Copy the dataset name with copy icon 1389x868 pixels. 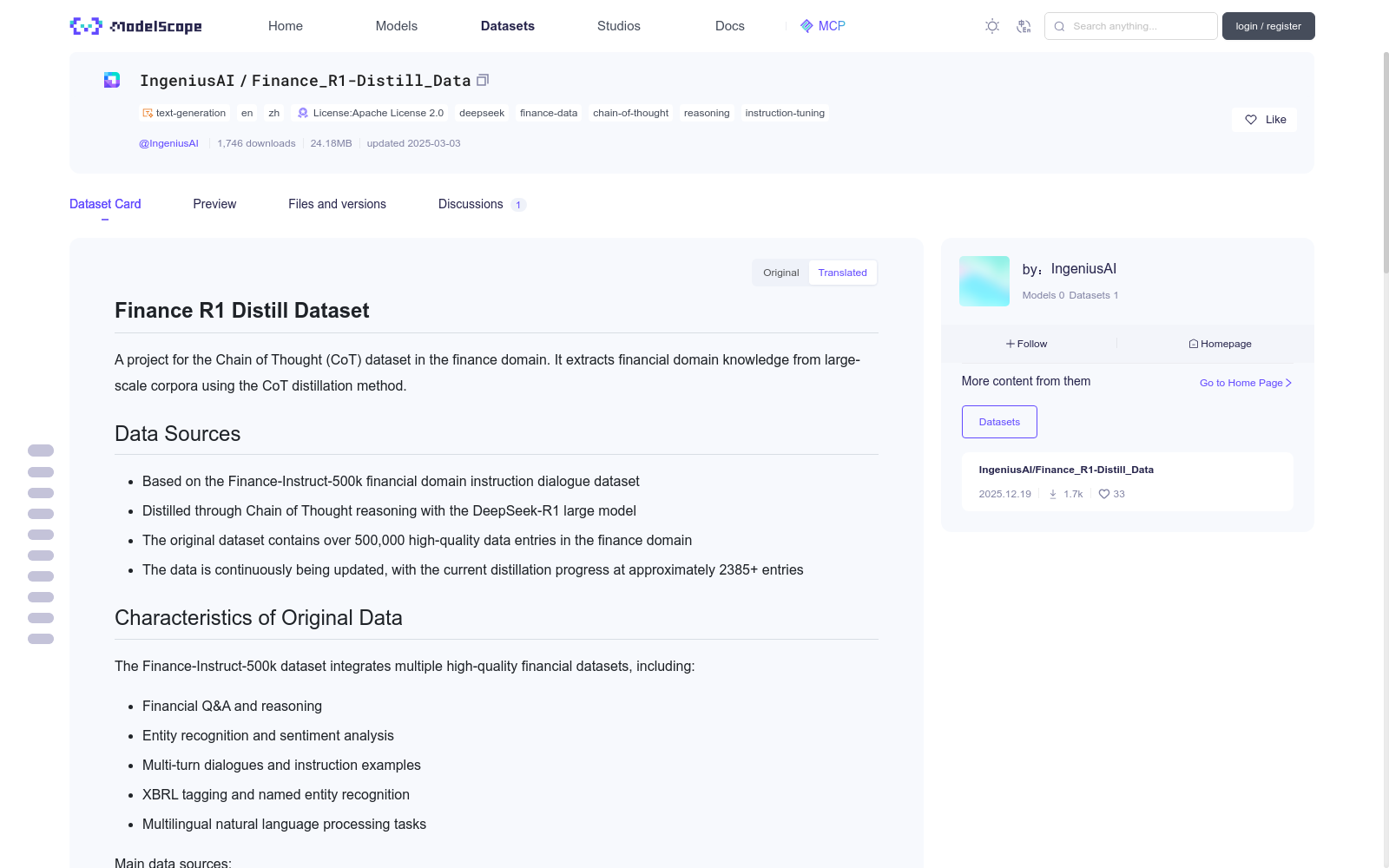click(483, 80)
